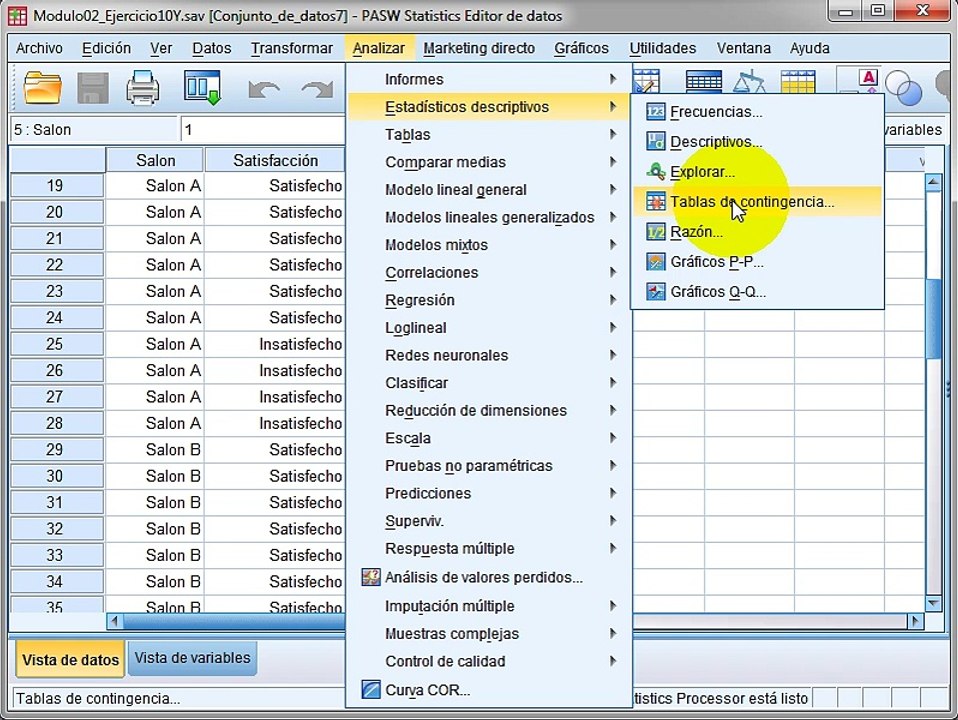This screenshot has width=958, height=720.
Task: Choose Frecuencias... from submenu
Action: [x=757, y=111]
